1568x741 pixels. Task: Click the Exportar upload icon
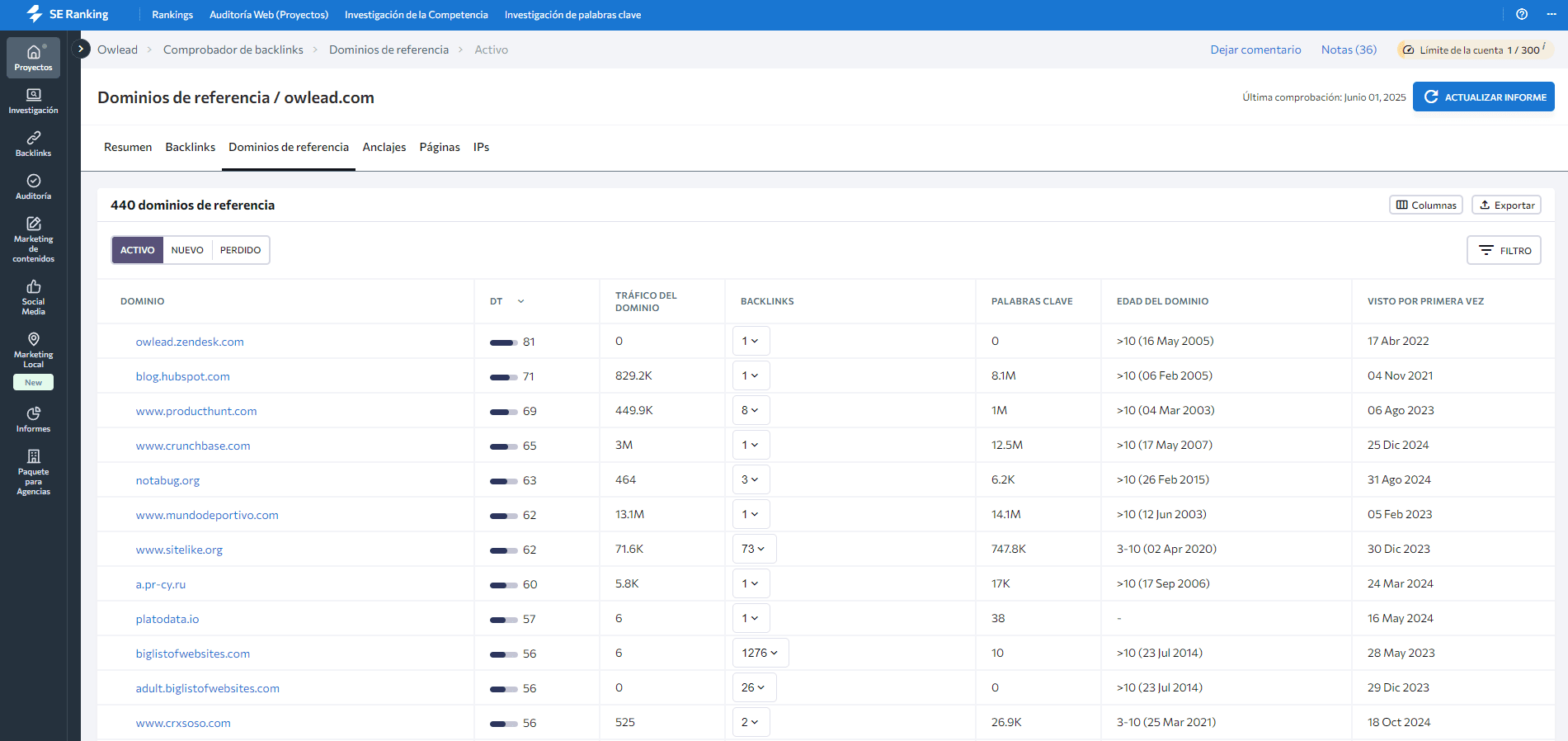click(x=1485, y=205)
